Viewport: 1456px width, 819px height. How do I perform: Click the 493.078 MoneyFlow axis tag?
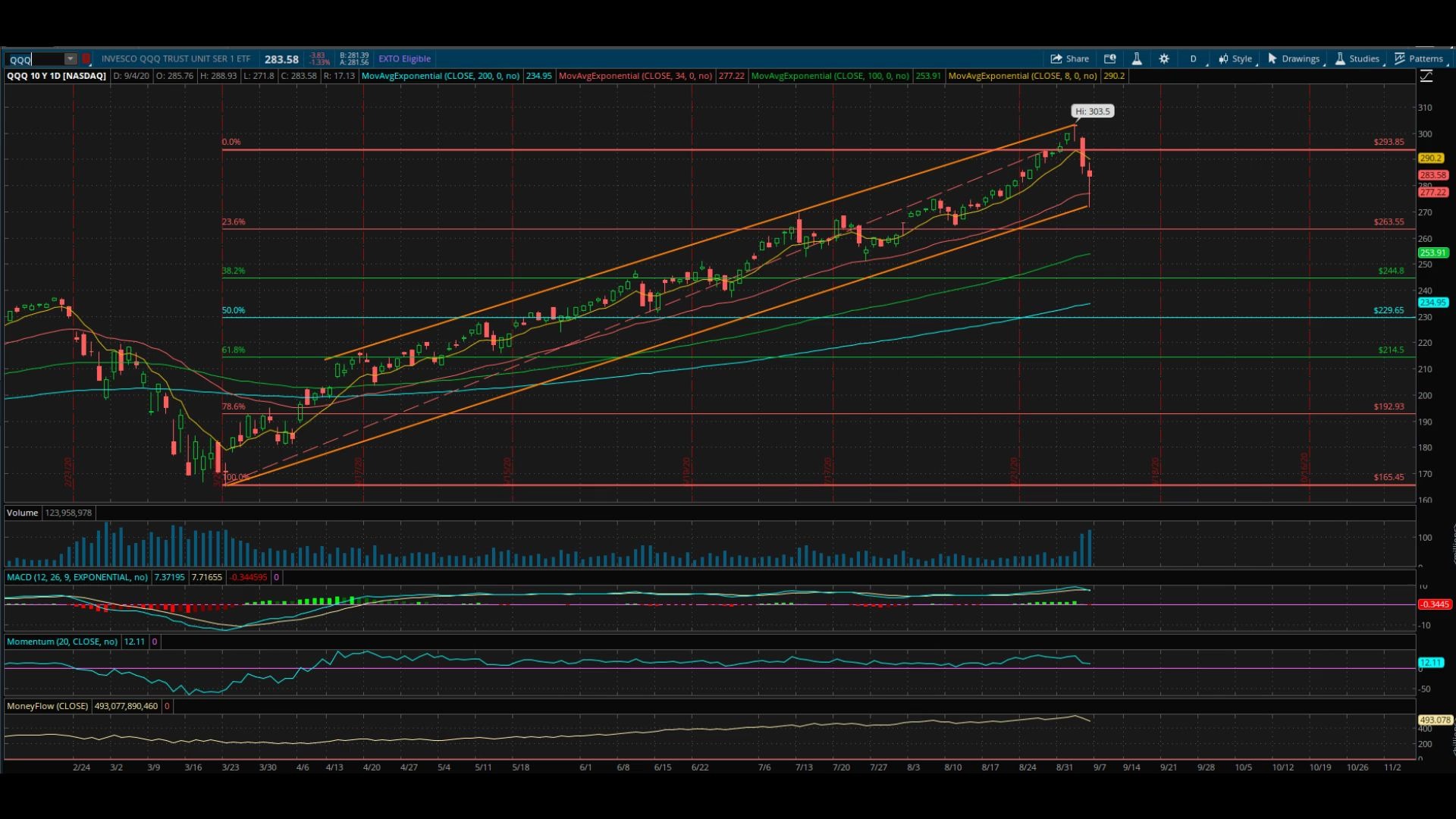click(x=1434, y=720)
